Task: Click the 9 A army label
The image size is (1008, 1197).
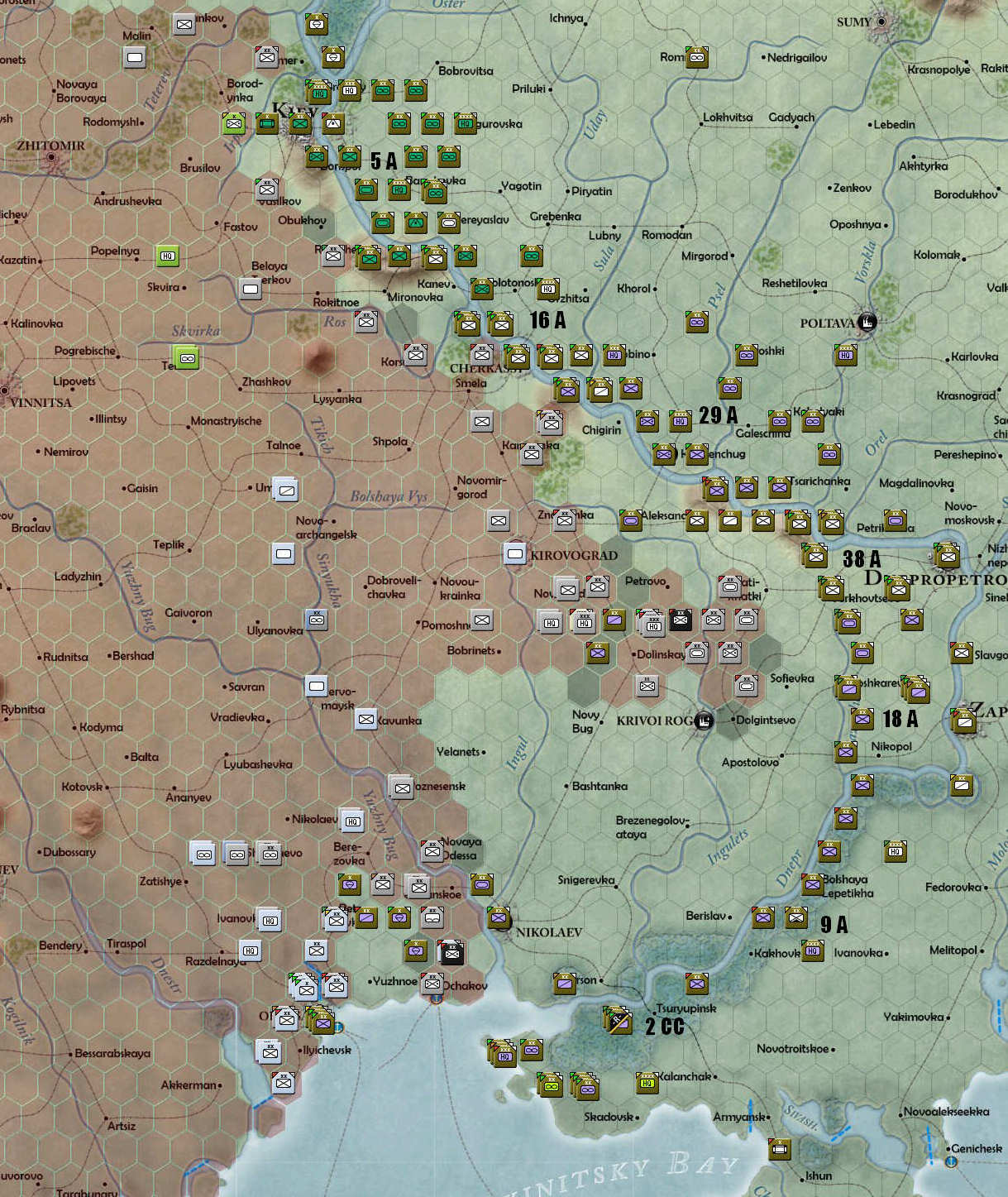Action: coord(834,925)
